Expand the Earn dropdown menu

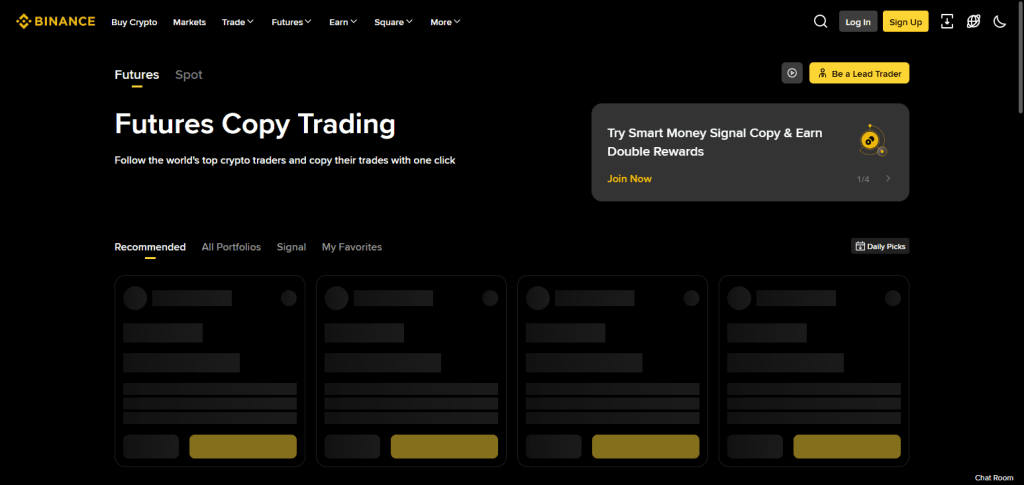(343, 22)
